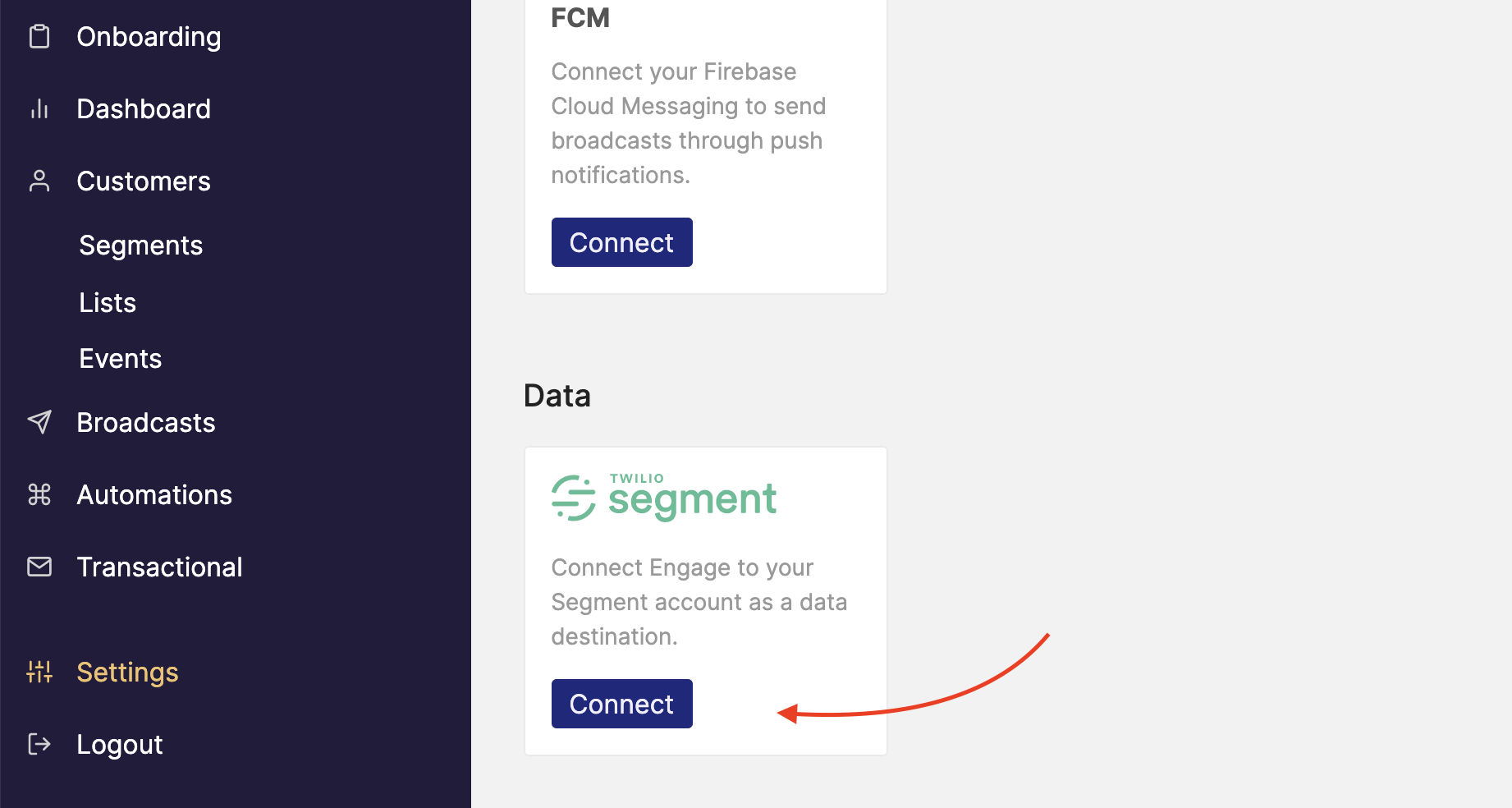Click the Dashboard bar chart icon
The width and height of the screenshot is (1512, 808).
click(x=39, y=109)
